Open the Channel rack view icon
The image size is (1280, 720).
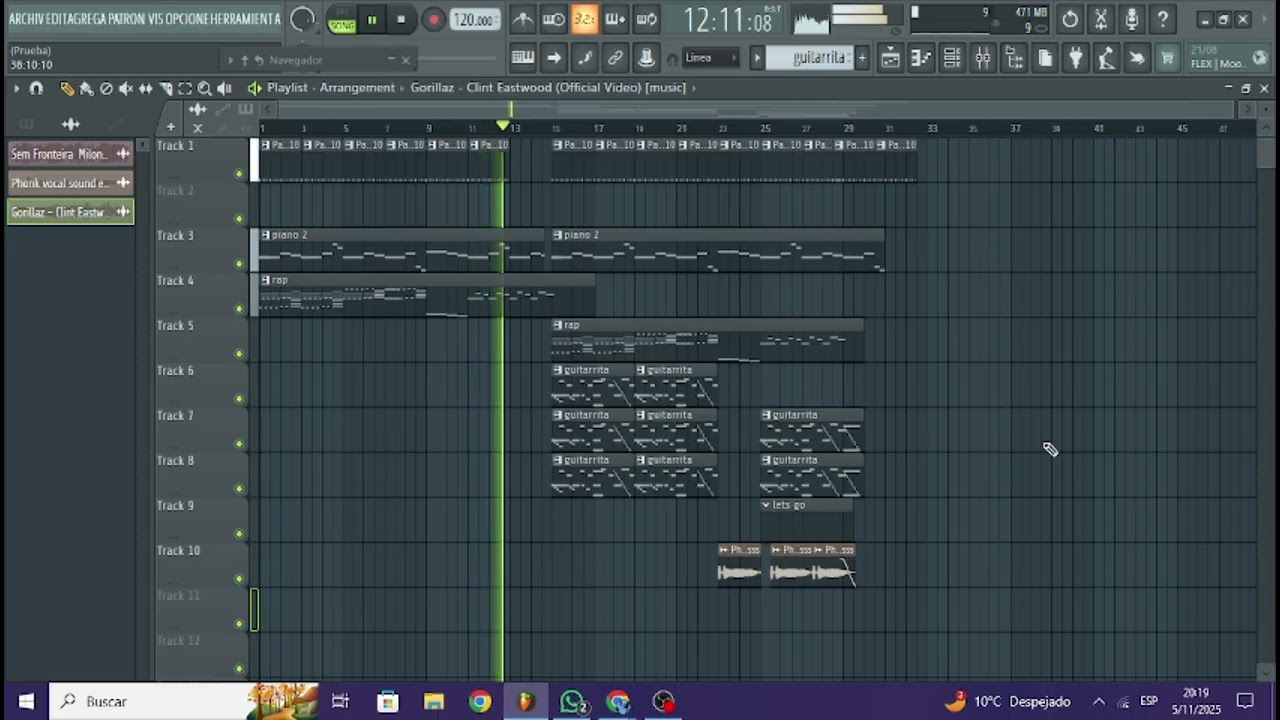(952, 58)
